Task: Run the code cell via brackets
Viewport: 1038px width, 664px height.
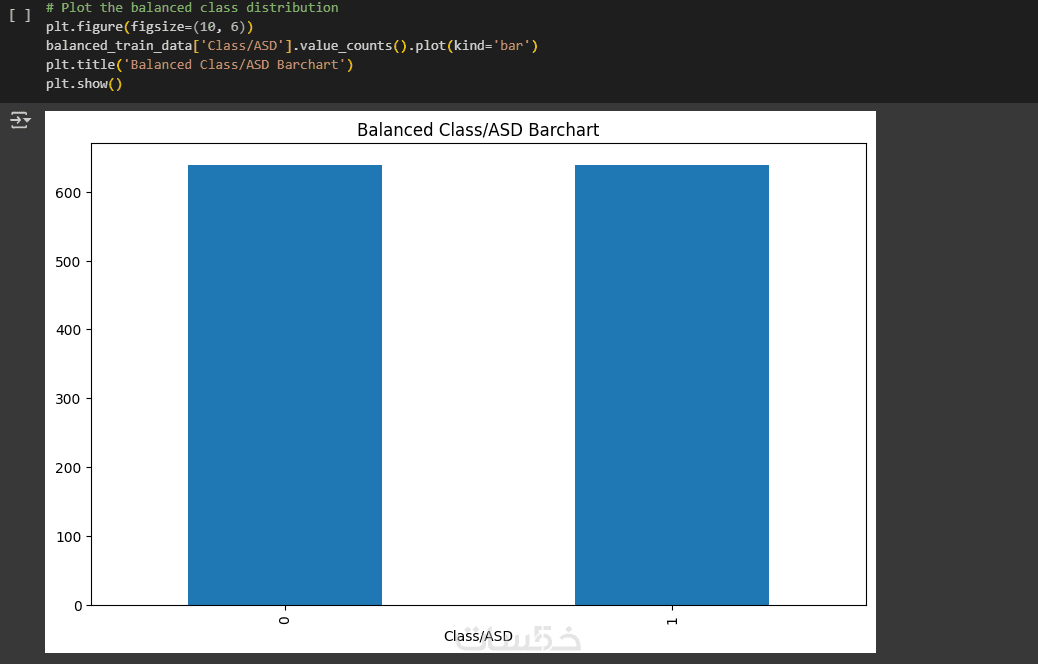Action: click(19, 15)
